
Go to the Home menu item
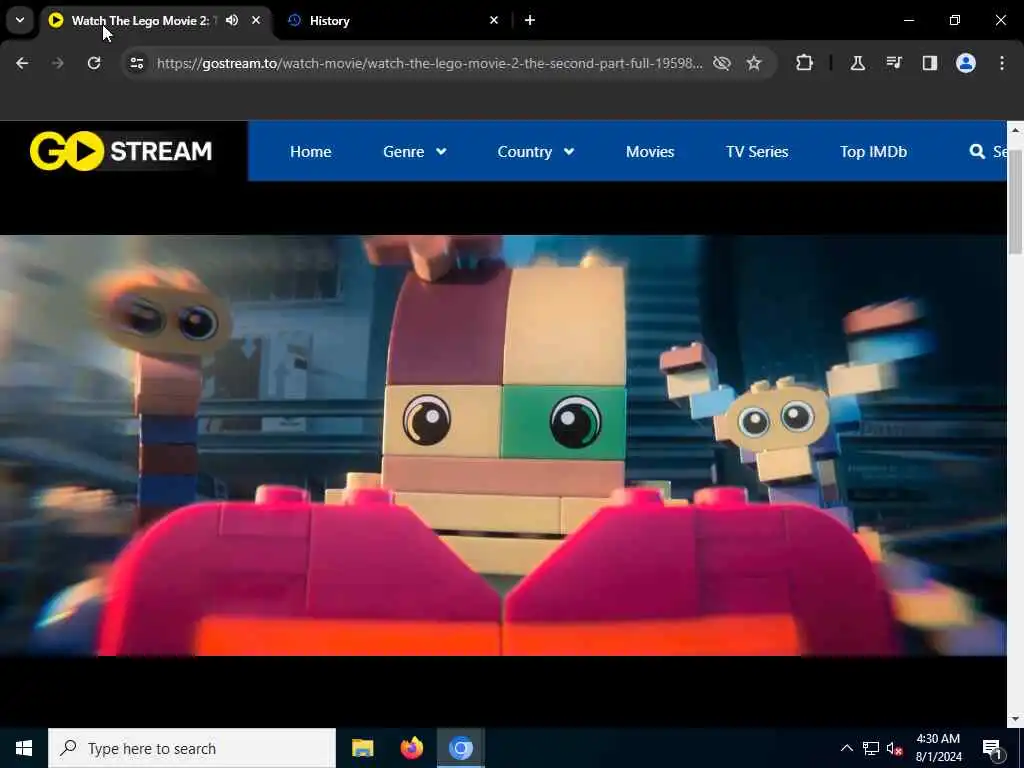311,152
